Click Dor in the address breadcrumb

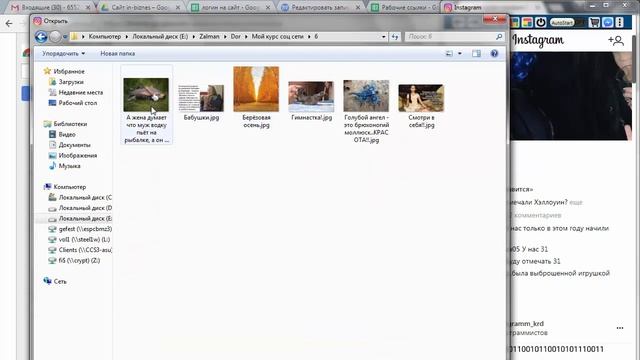click(236, 36)
